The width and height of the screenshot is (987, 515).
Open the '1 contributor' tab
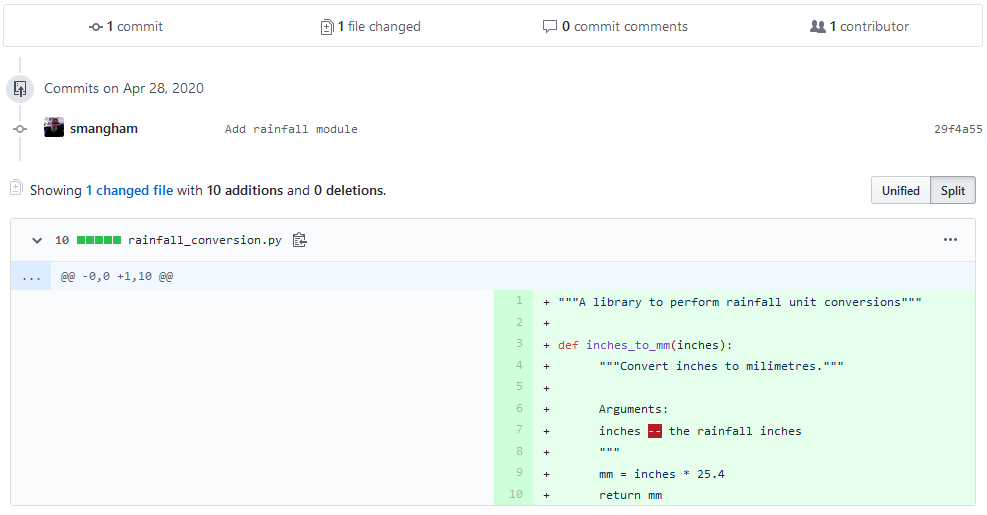tap(859, 26)
